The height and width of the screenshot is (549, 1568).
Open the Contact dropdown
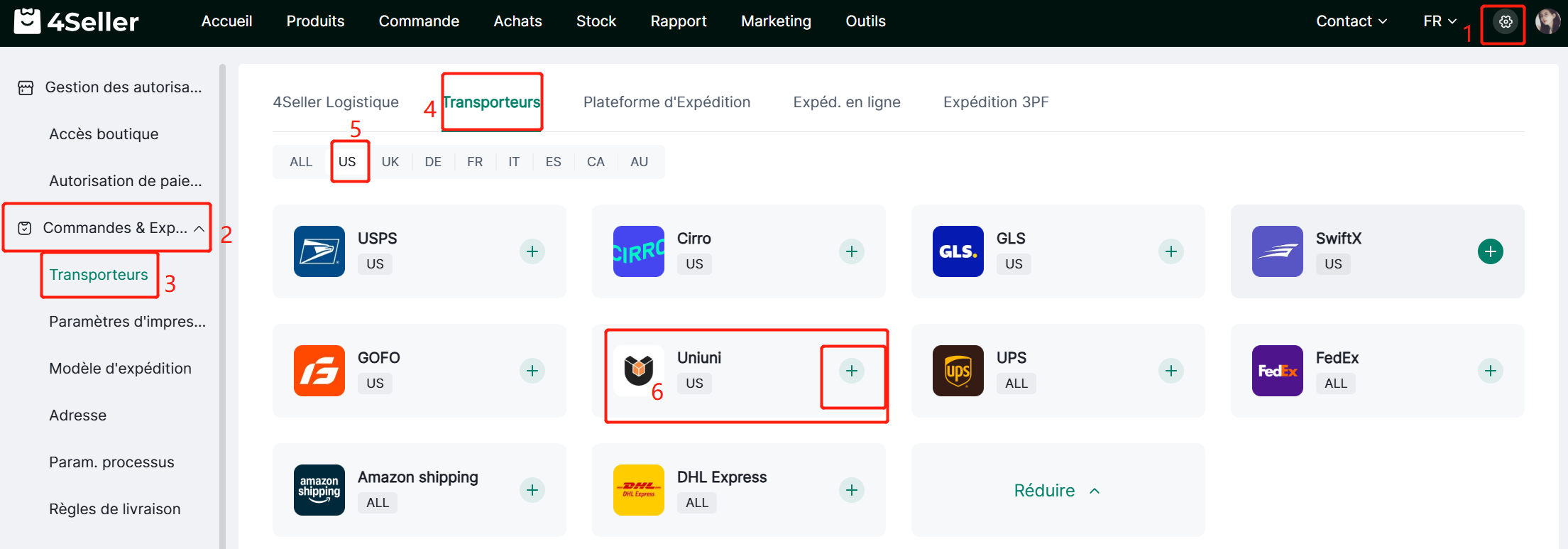(x=1351, y=21)
